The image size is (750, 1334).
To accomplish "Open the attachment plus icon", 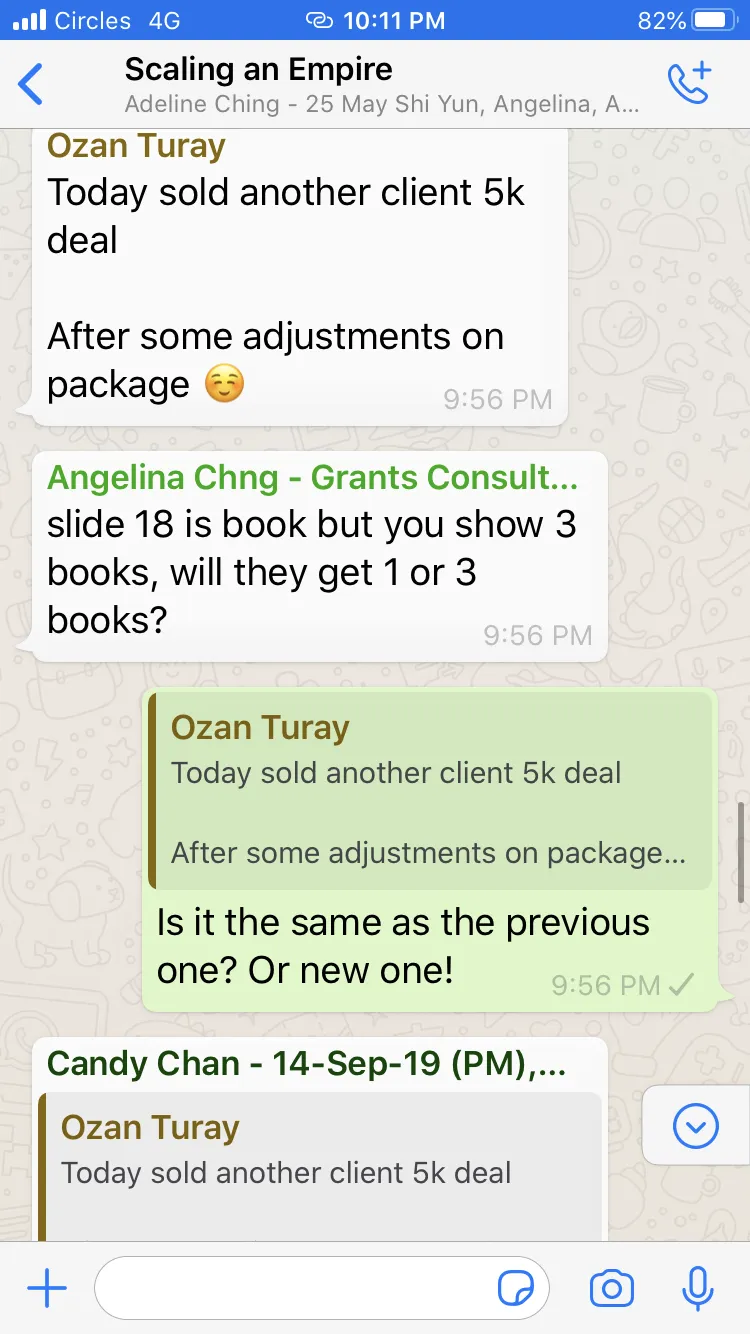I will [x=46, y=1289].
